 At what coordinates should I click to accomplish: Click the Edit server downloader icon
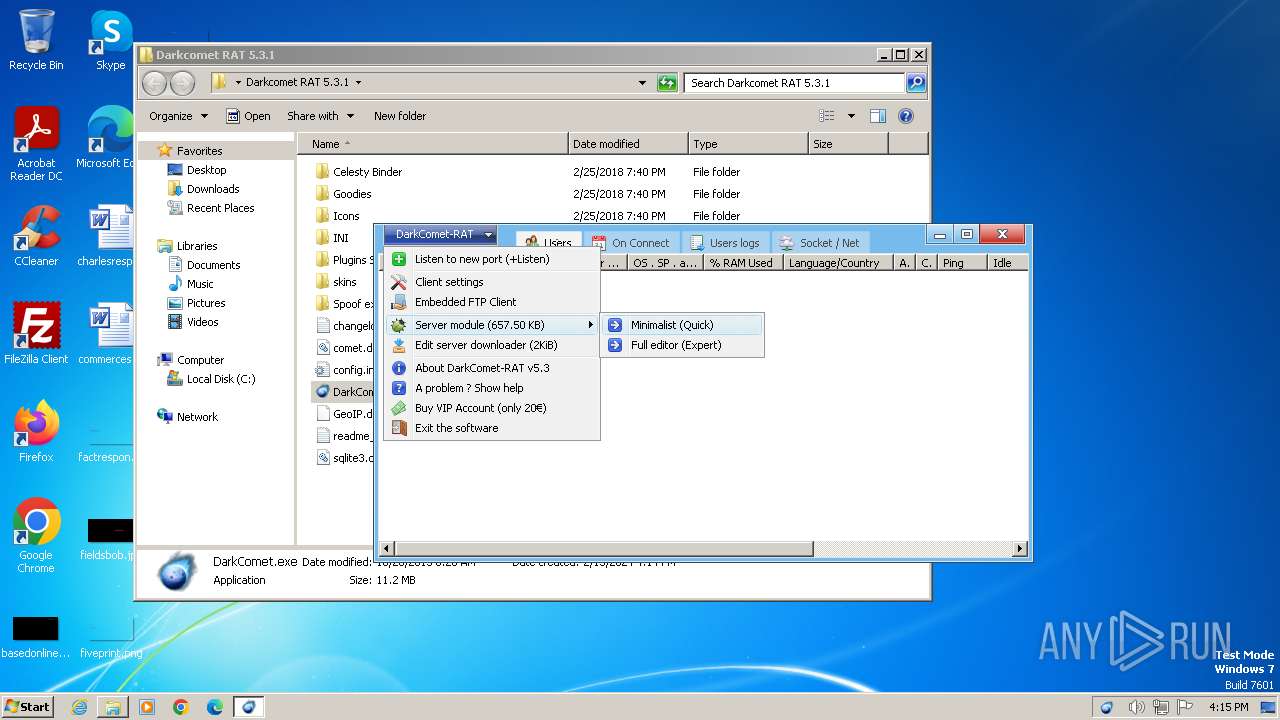[398, 345]
